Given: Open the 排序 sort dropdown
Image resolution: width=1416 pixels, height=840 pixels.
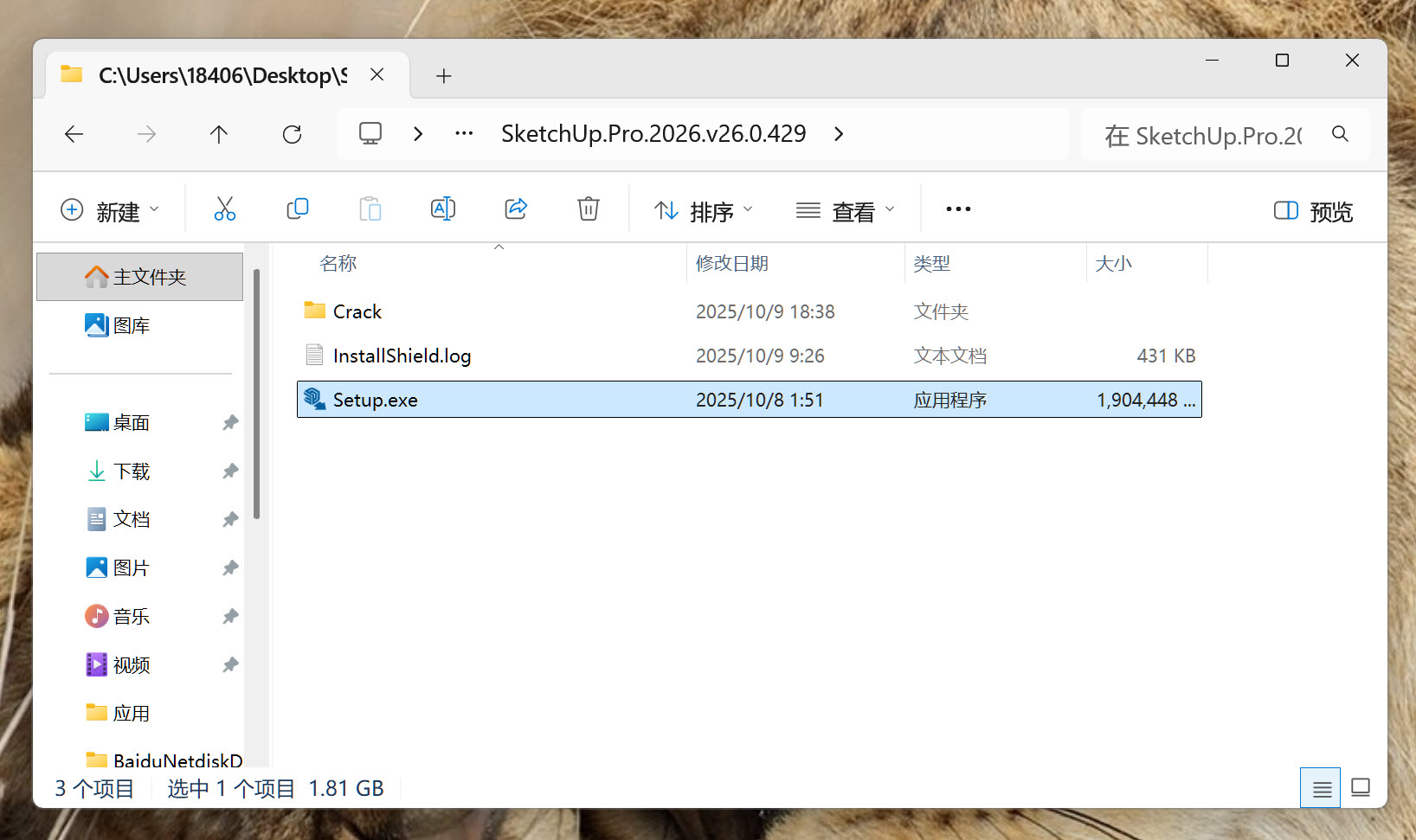Looking at the screenshot, I should (x=703, y=211).
